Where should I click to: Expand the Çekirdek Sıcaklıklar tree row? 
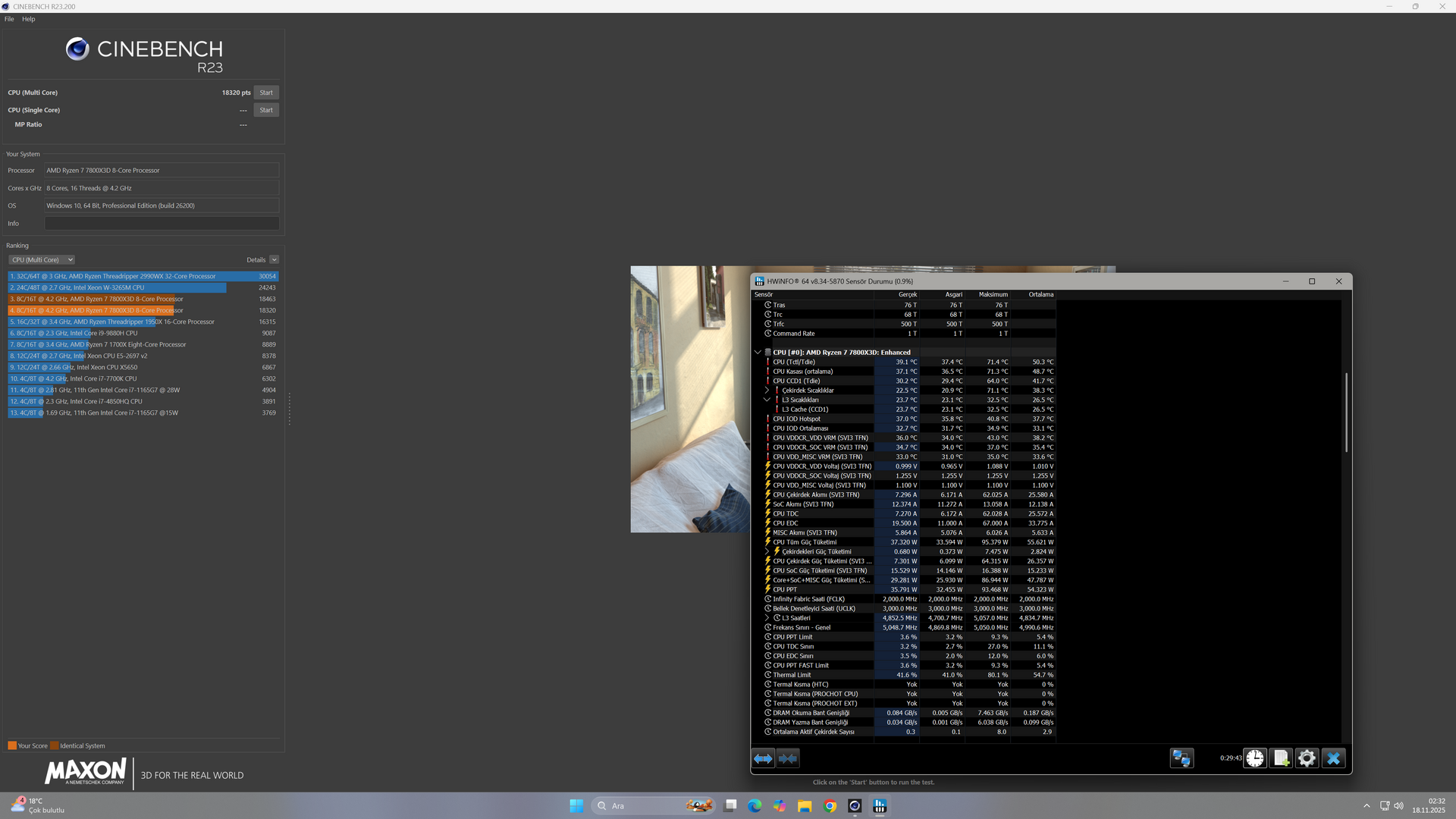point(767,391)
